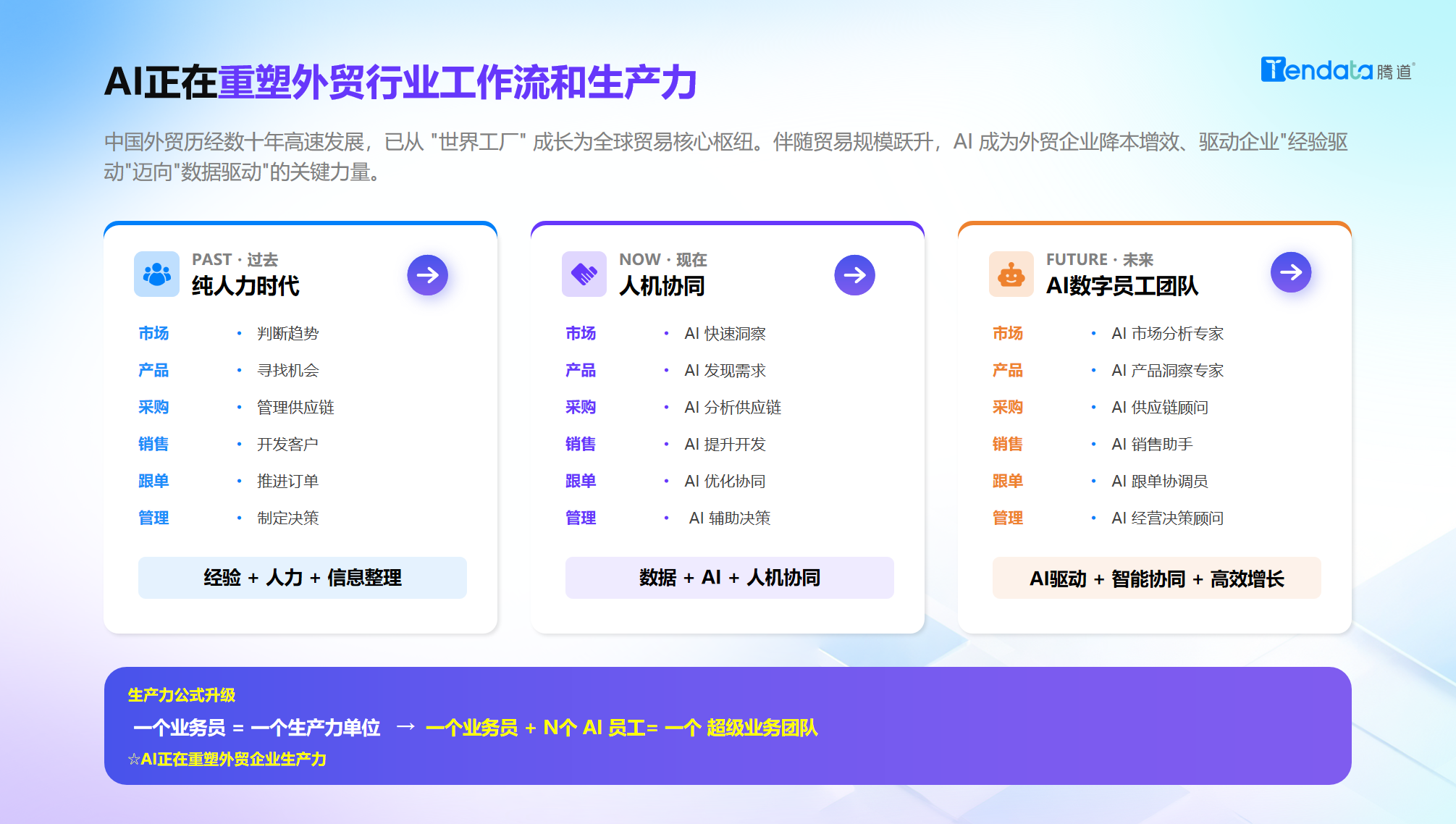Click the 管理 label in the FUTURE card
The width and height of the screenshot is (1456, 824).
(1008, 518)
